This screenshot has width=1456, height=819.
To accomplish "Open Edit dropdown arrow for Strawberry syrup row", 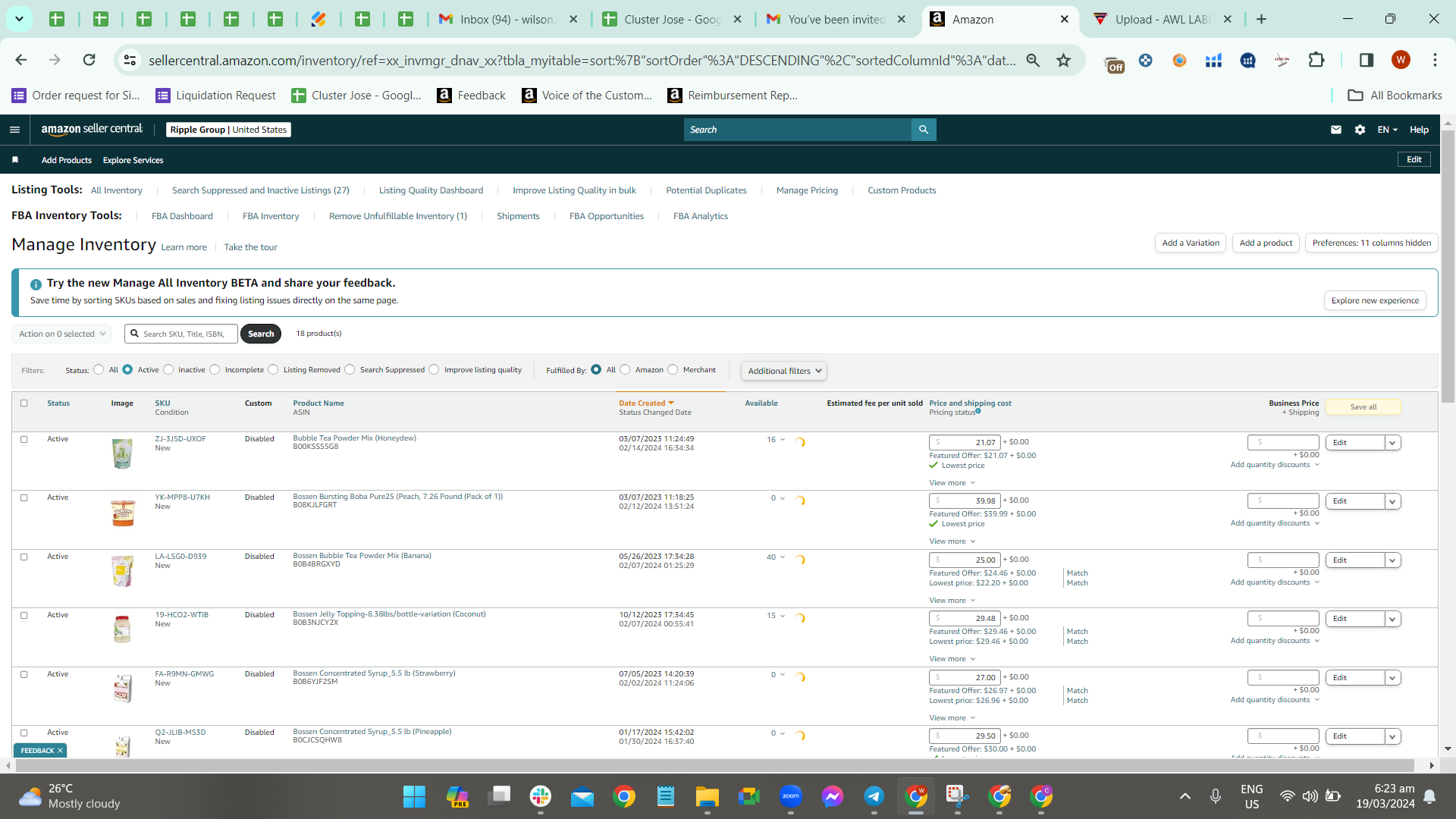I will pyautogui.click(x=1392, y=678).
